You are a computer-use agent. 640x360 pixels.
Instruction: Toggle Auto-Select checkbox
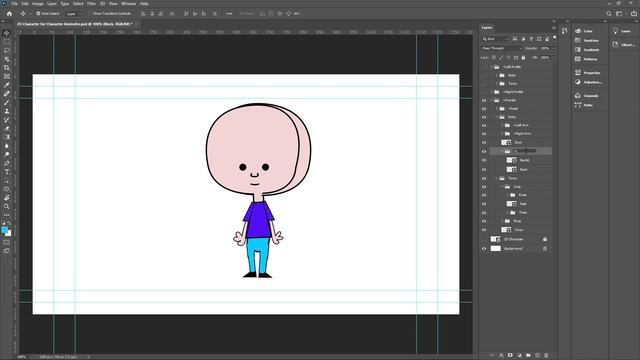38,13
